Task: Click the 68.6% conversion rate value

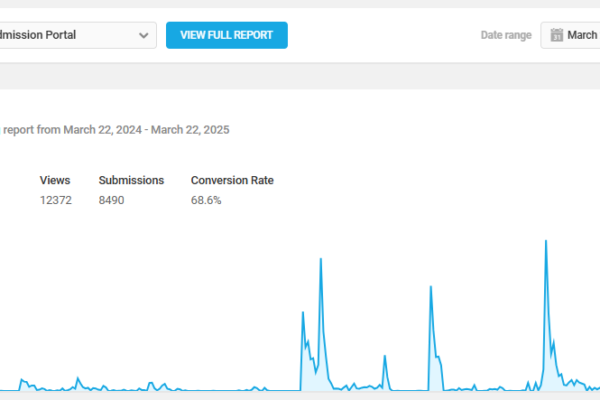Action: pos(206,200)
